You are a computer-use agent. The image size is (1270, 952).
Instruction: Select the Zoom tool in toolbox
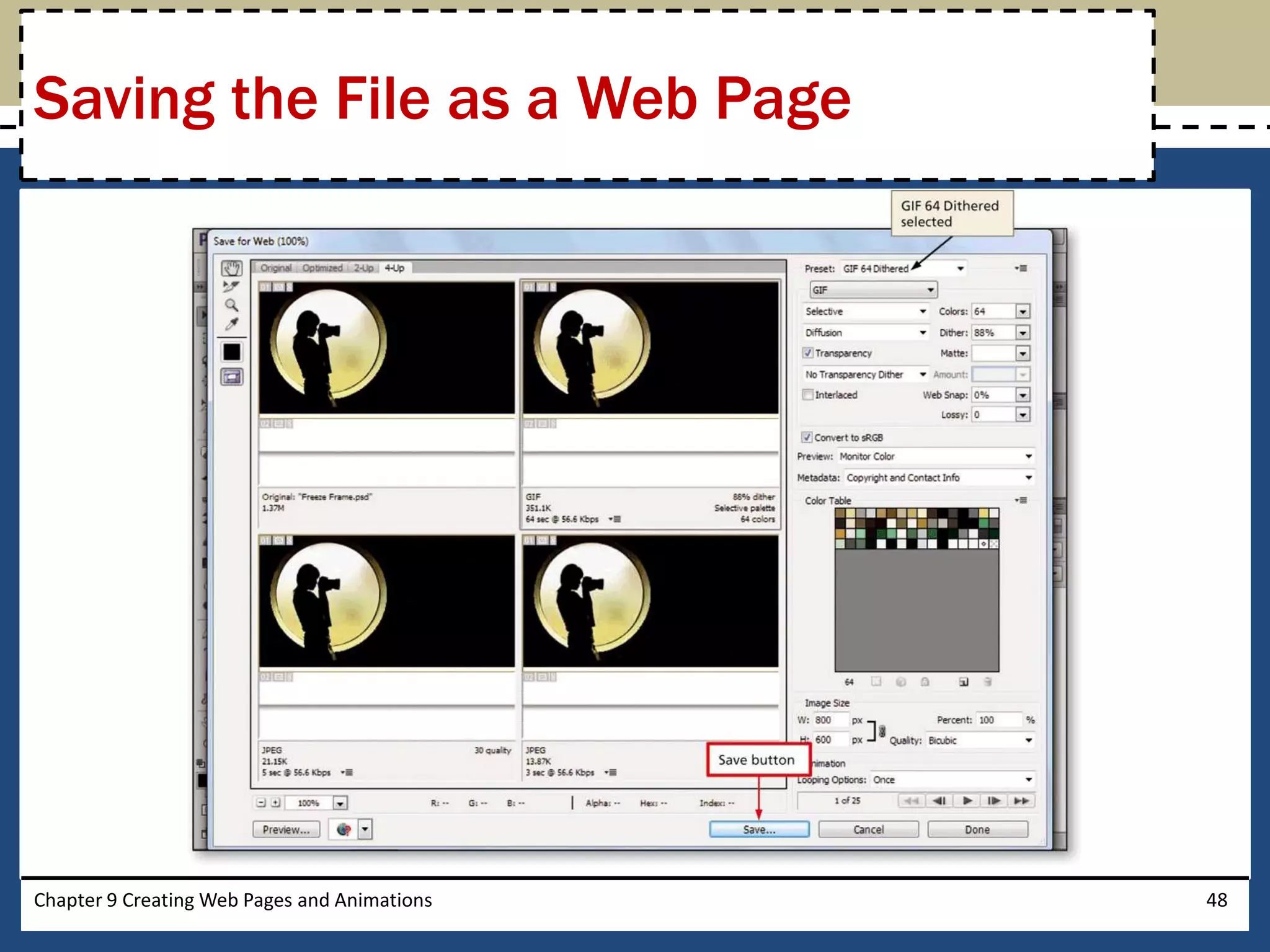pos(231,305)
